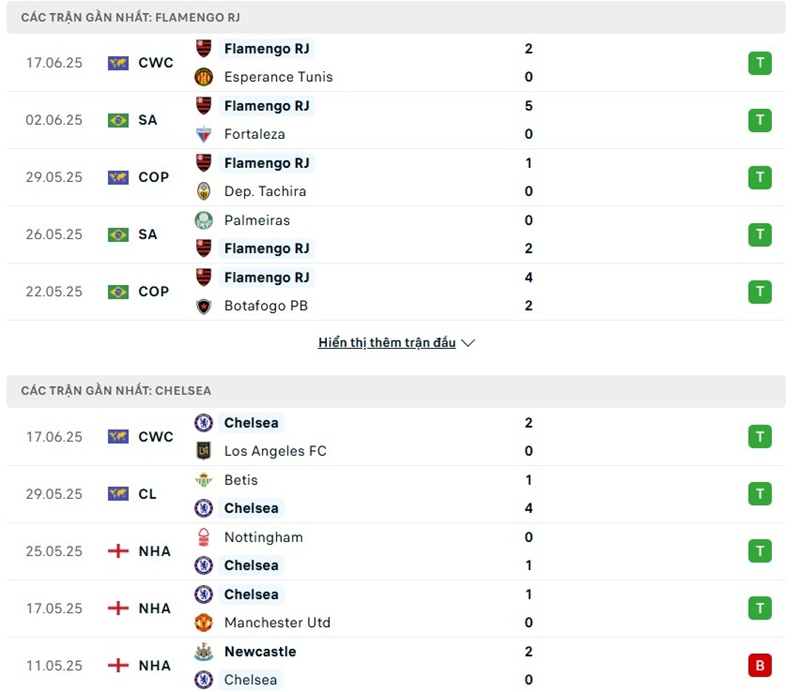The width and height of the screenshot is (800, 692).
Task: Expand with the 'Hiển thị thêm trận đấu' chevron
Action: click(x=469, y=343)
